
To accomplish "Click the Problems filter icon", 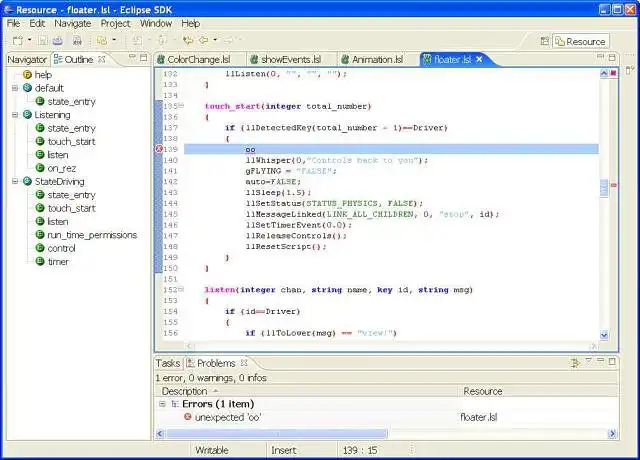I will [x=575, y=363].
